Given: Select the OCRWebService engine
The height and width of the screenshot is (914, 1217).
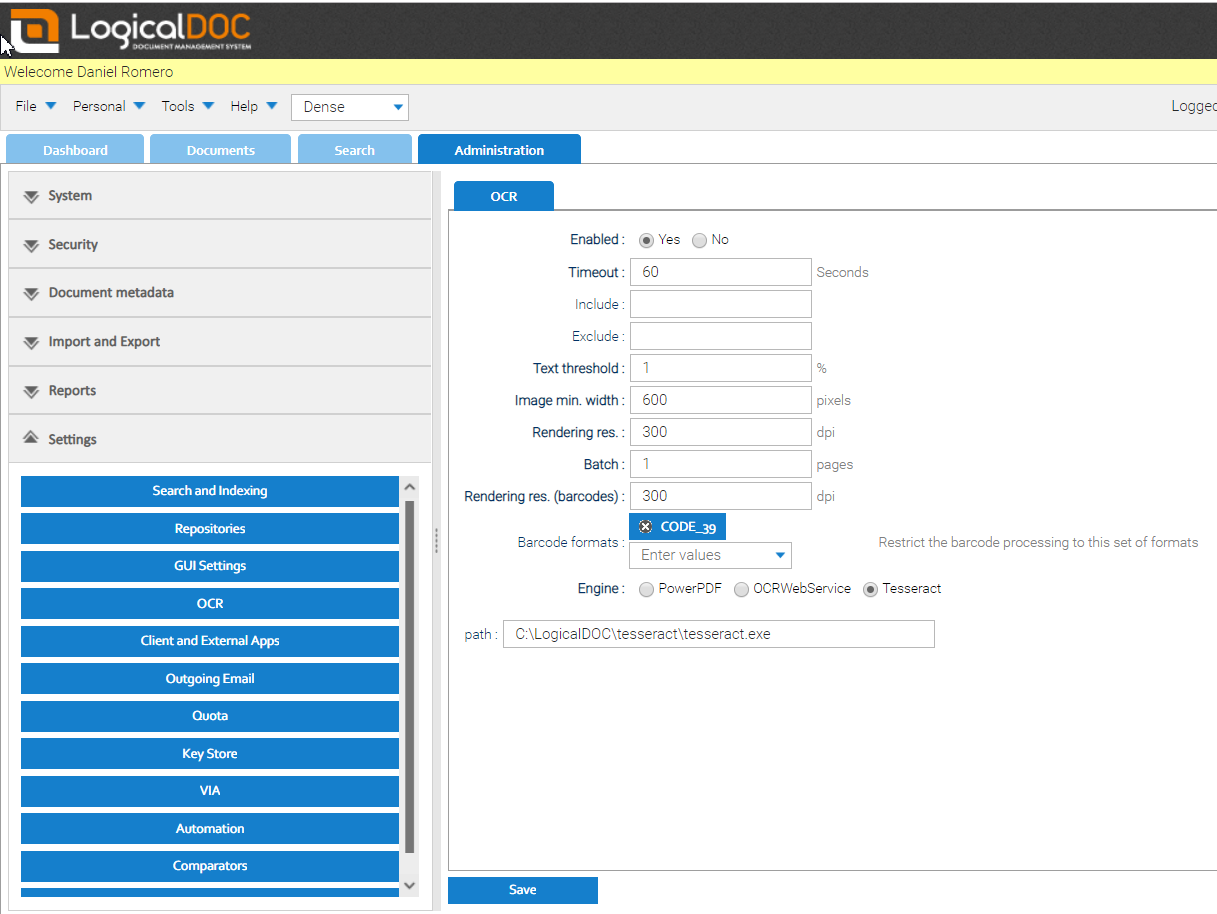Looking at the screenshot, I should coord(742,589).
